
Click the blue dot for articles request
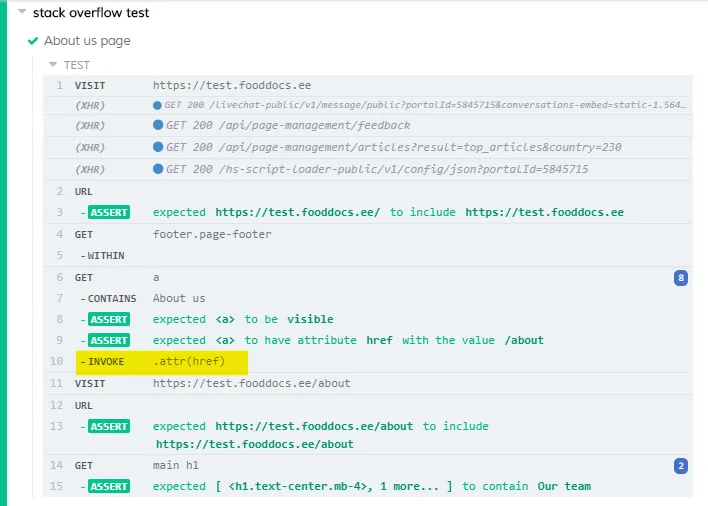[x=157, y=148]
